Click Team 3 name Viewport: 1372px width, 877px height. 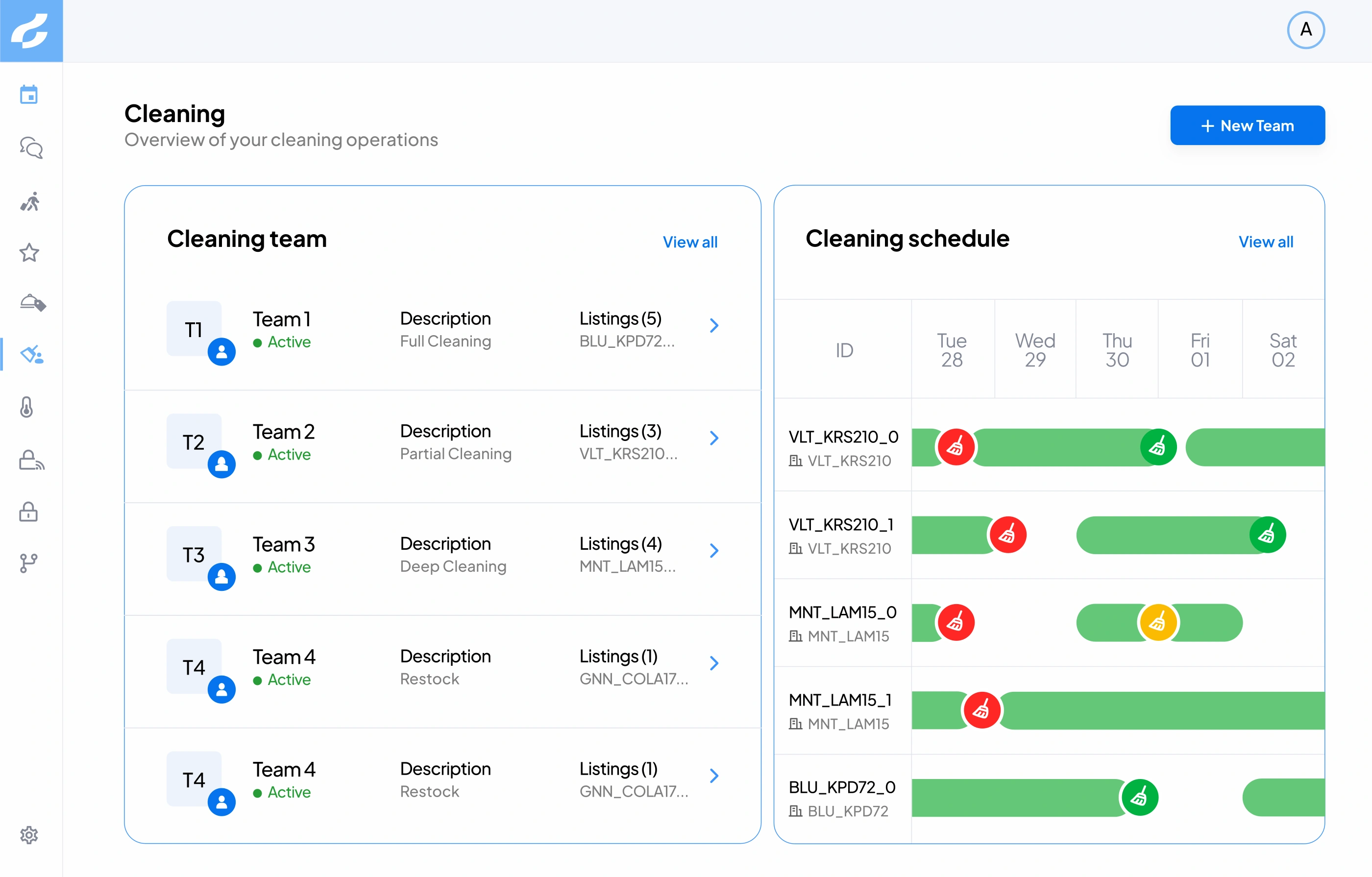coord(284,544)
